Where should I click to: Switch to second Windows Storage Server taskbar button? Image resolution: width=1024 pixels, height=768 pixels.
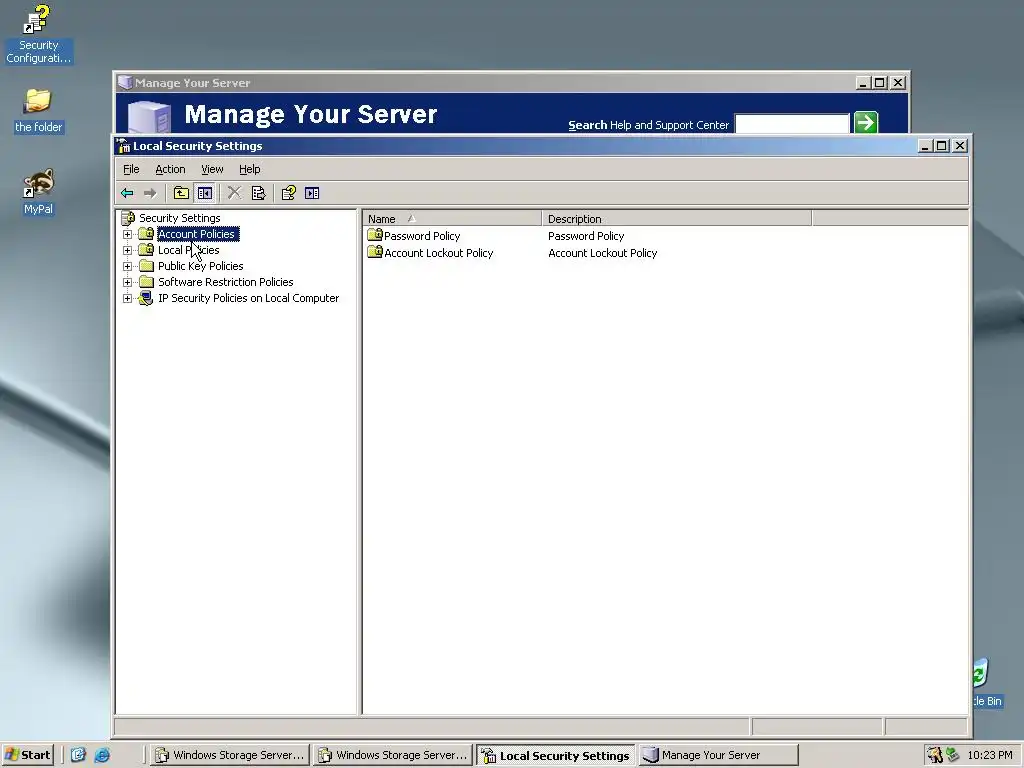coord(392,755)
